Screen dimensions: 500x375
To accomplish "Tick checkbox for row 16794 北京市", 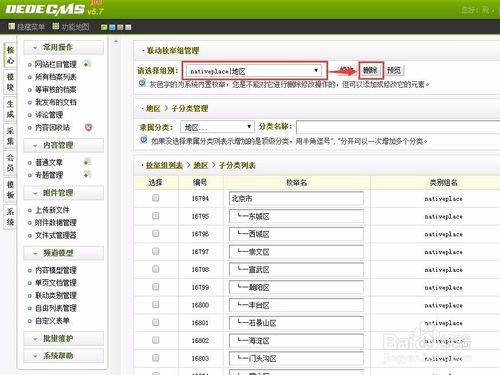I will (155, 198).
